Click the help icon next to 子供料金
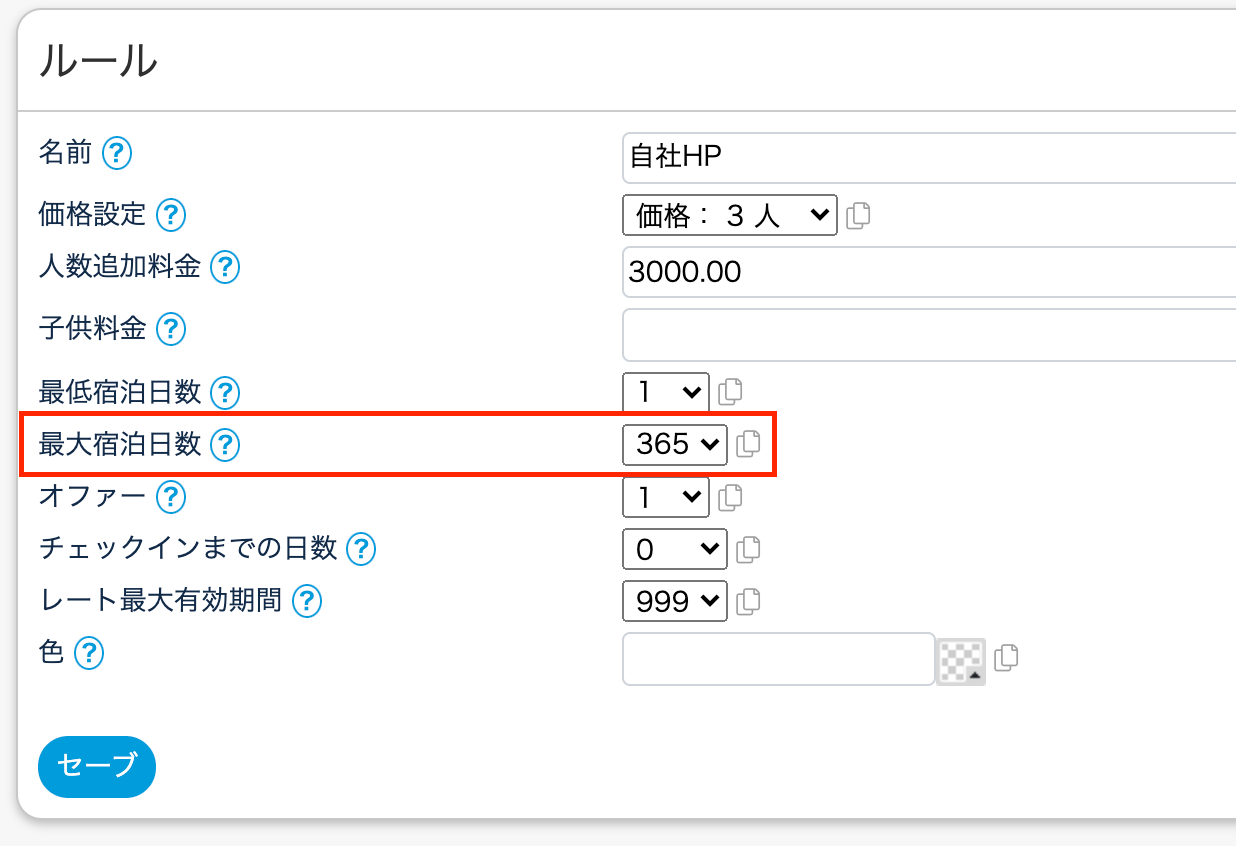Screen dimensions: 1236x846 tap(171, 328)
